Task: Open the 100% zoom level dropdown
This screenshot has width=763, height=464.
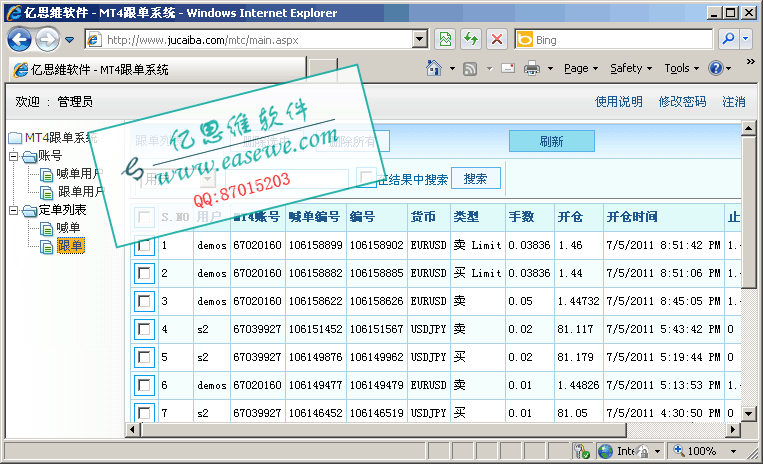Action: (733, 451)
